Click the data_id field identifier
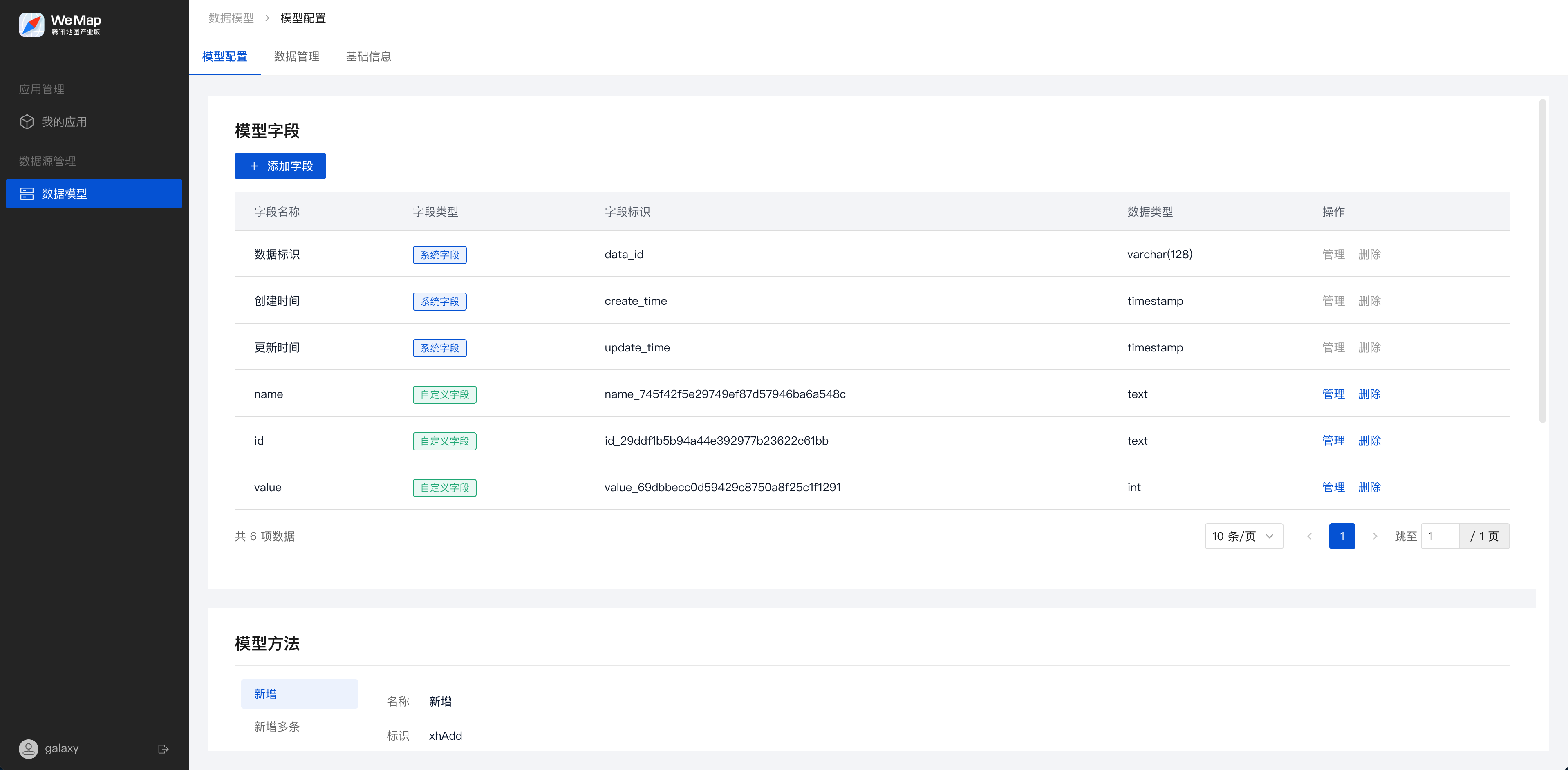 coord(624,255)
